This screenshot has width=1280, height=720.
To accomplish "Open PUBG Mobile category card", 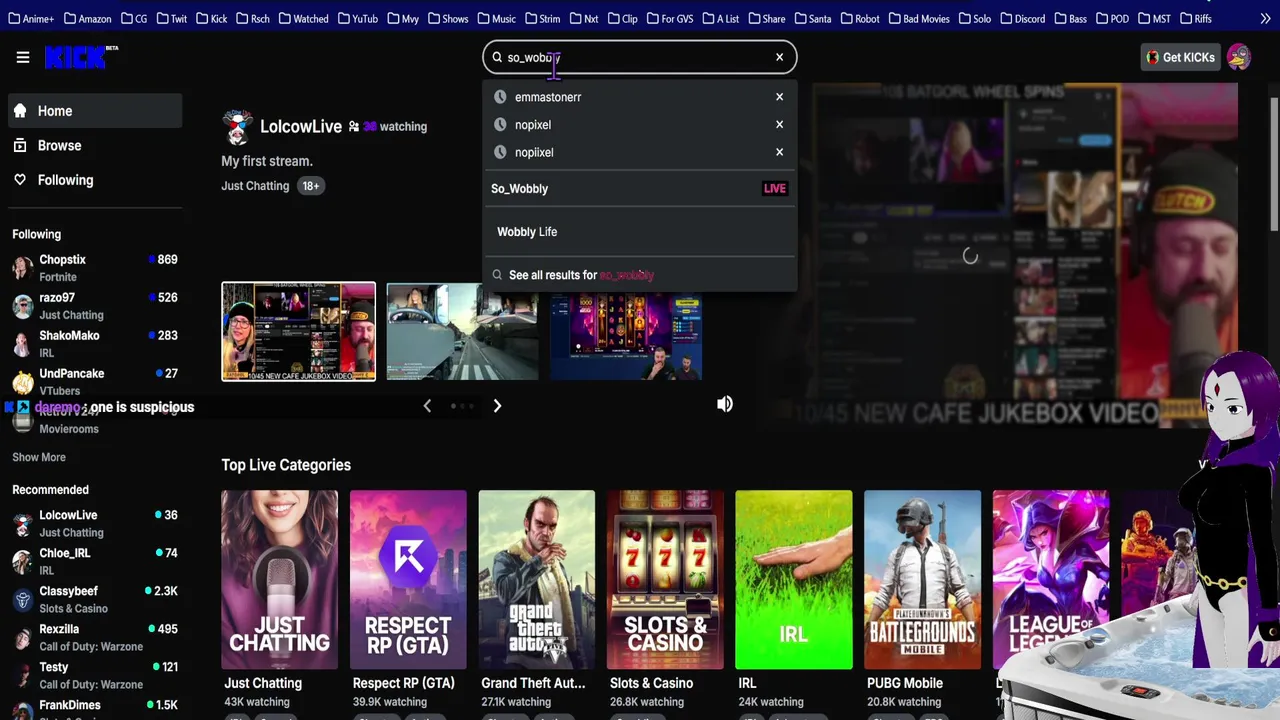I will 922,579.
